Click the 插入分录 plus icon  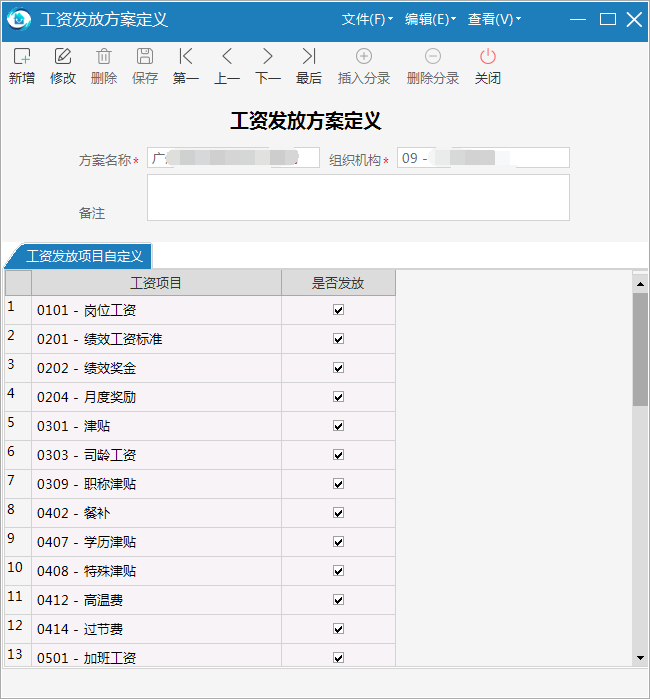(364, 57)
